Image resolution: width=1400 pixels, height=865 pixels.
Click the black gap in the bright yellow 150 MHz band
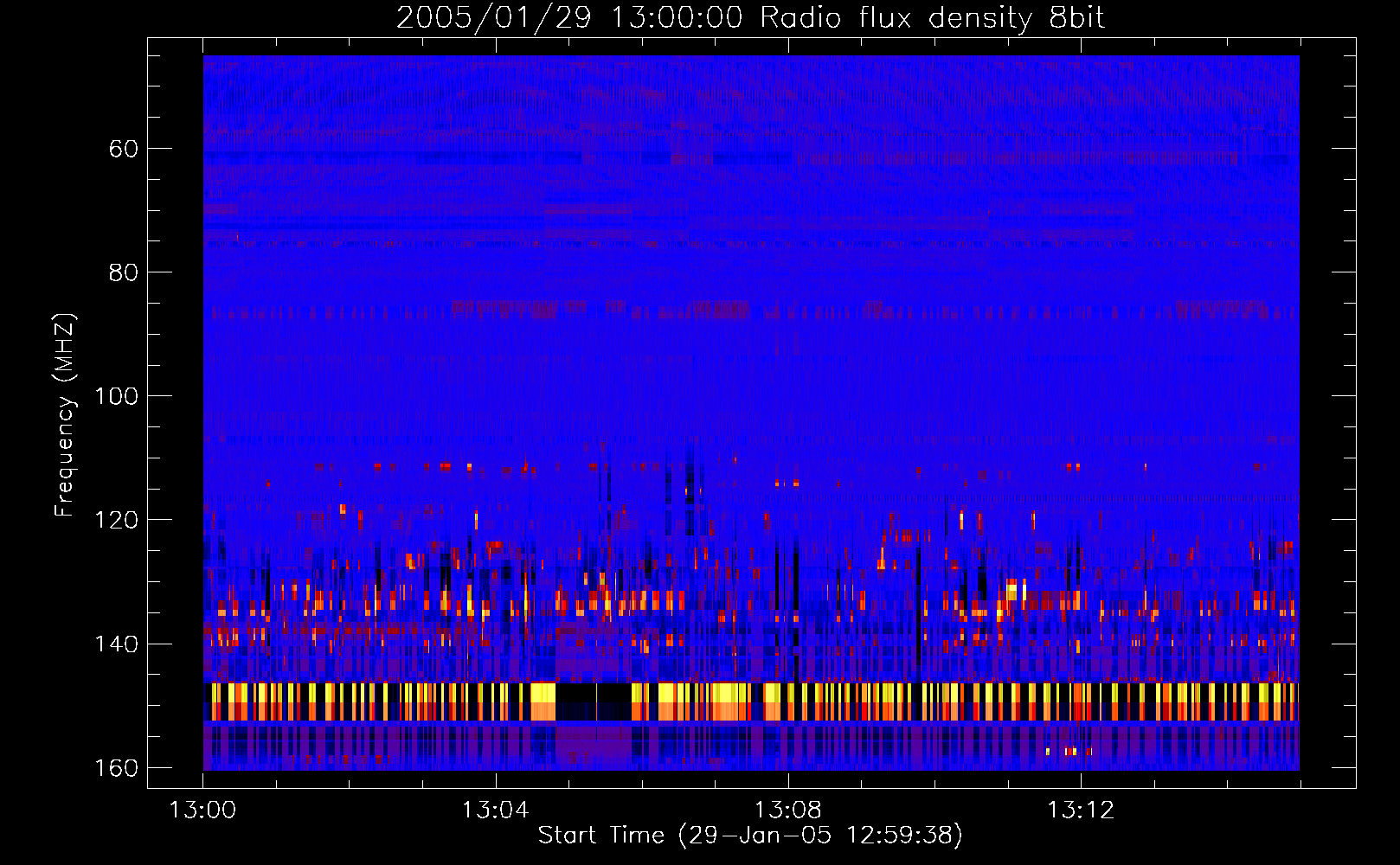(x=594, y=702)
